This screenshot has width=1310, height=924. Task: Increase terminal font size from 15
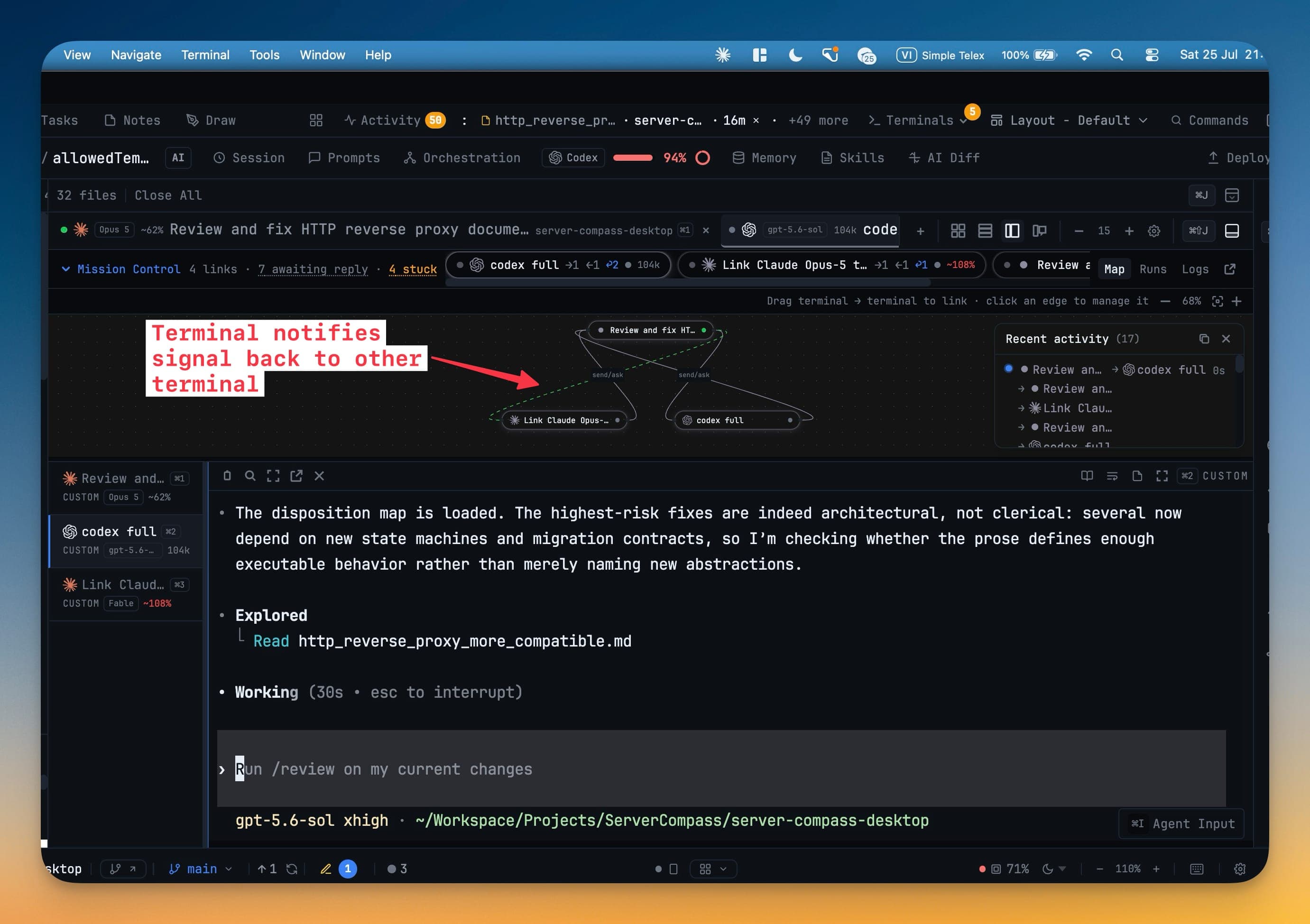pyautogui.click(x=1129, y=231)
